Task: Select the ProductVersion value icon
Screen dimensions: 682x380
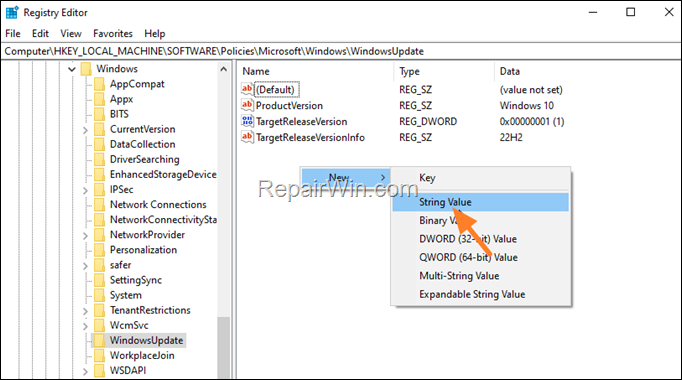Action: coord(247,105)
